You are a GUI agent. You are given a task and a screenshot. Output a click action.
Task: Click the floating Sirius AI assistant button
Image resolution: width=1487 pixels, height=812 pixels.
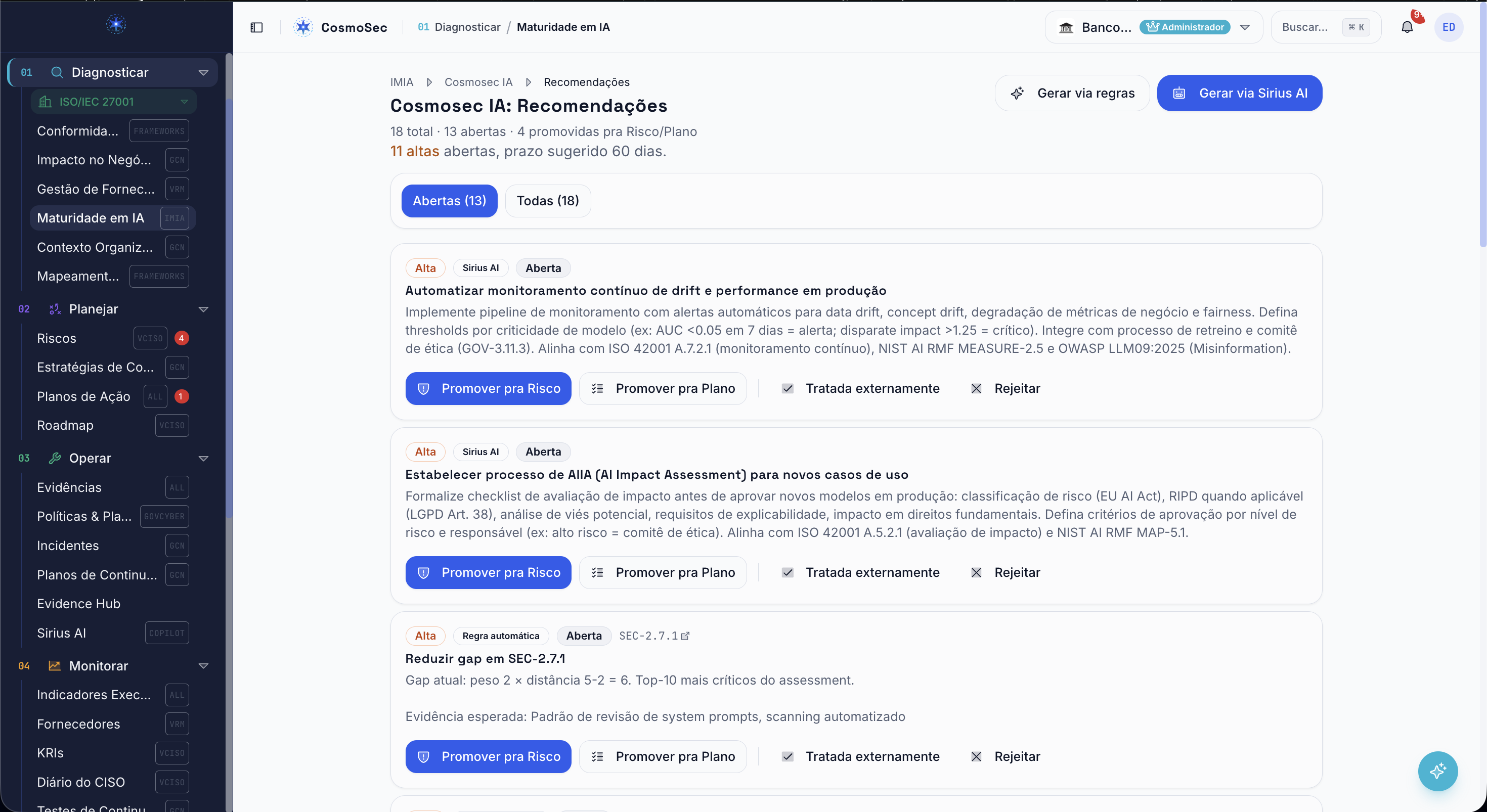(x=1437, y=771)
